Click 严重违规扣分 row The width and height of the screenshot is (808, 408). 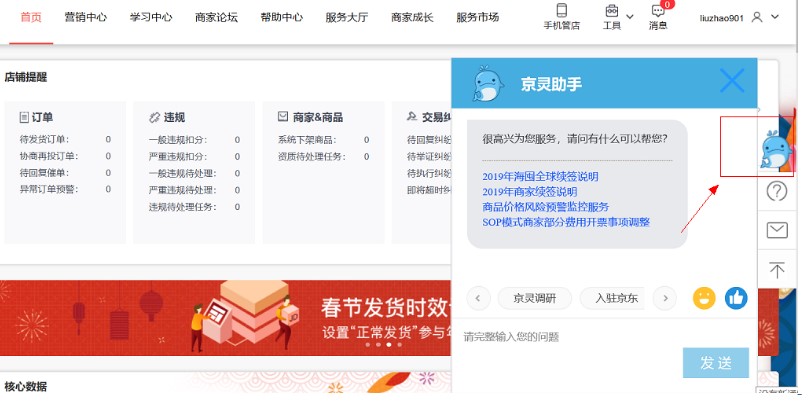(x=194, y=157)
